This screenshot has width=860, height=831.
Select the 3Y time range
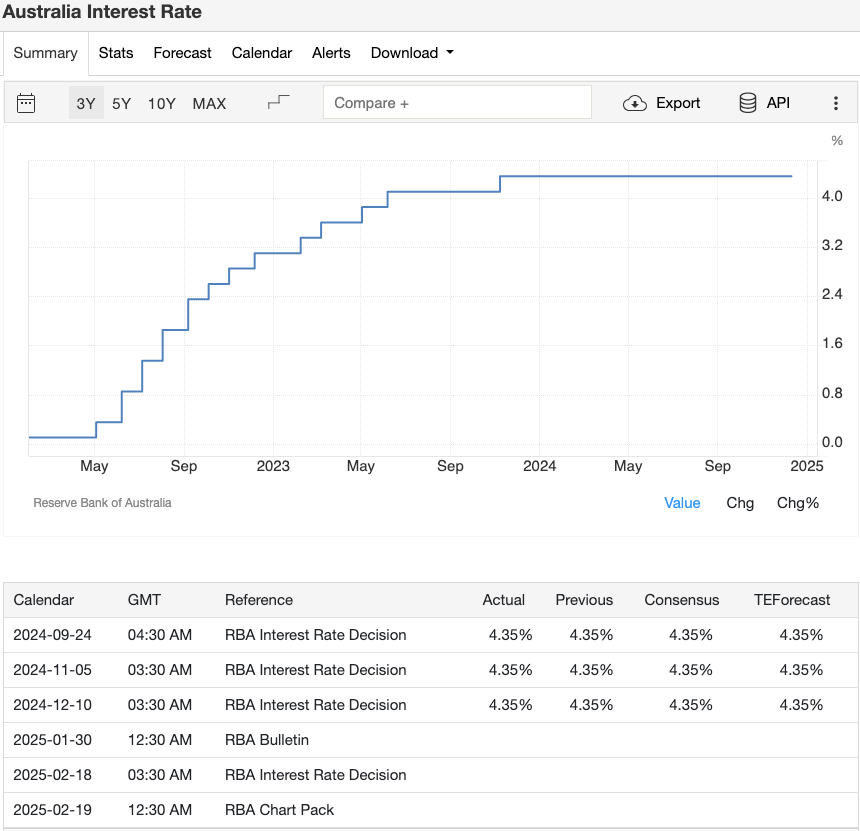pos(85,103)
